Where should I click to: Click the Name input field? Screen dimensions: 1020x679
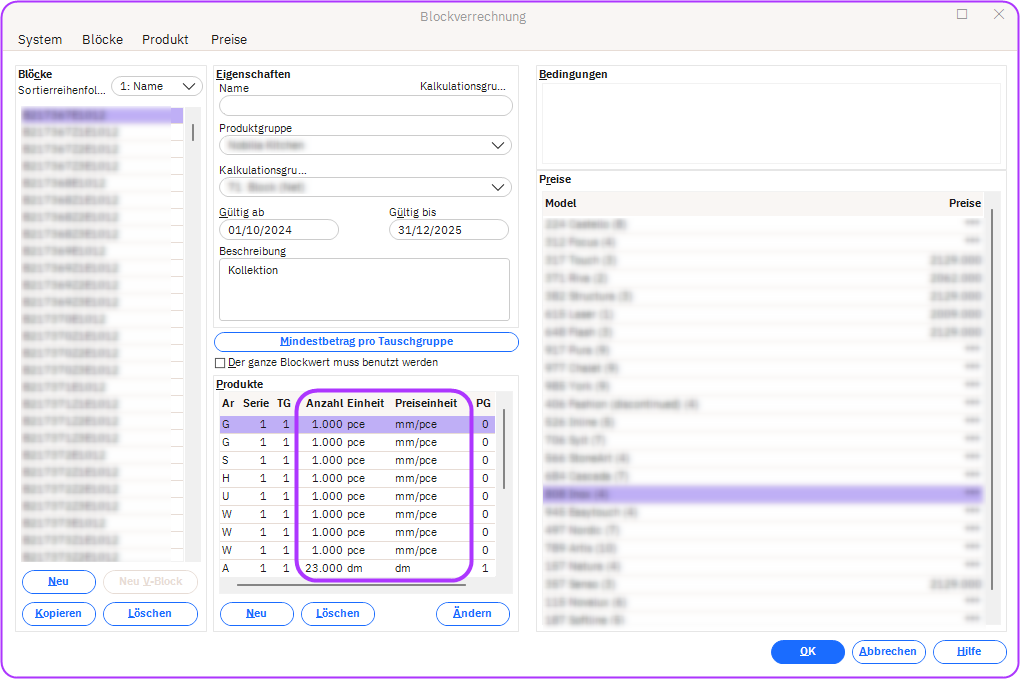365,106
